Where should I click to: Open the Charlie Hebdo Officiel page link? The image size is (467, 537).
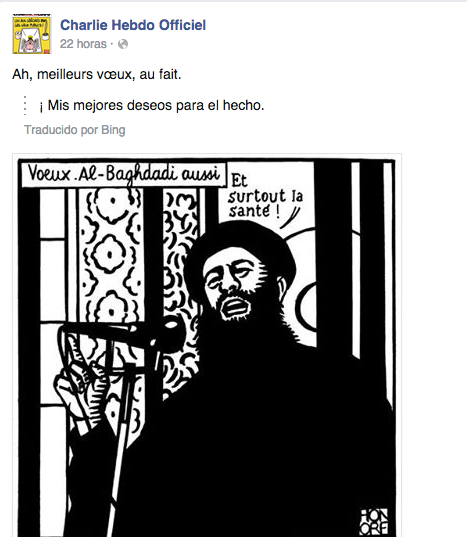click(x=133, y=25)
